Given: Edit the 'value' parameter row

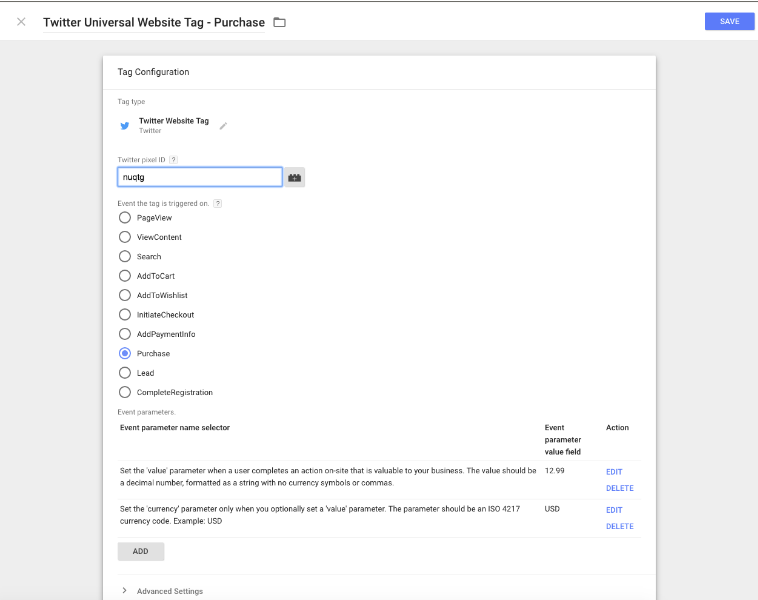Looking at the screenshot, I should click(613, 471).
